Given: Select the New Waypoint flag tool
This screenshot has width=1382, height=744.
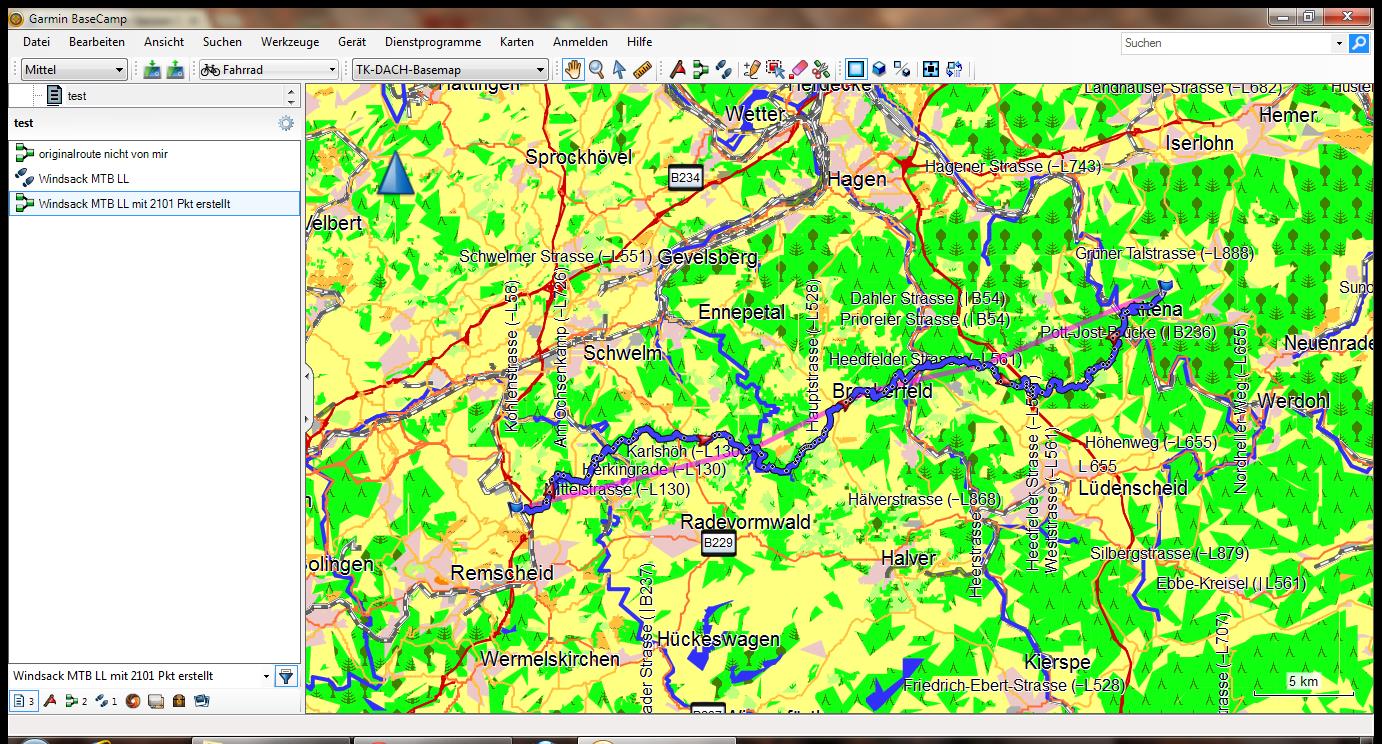Looking at the screenshot, I should [x=678, y=69].
